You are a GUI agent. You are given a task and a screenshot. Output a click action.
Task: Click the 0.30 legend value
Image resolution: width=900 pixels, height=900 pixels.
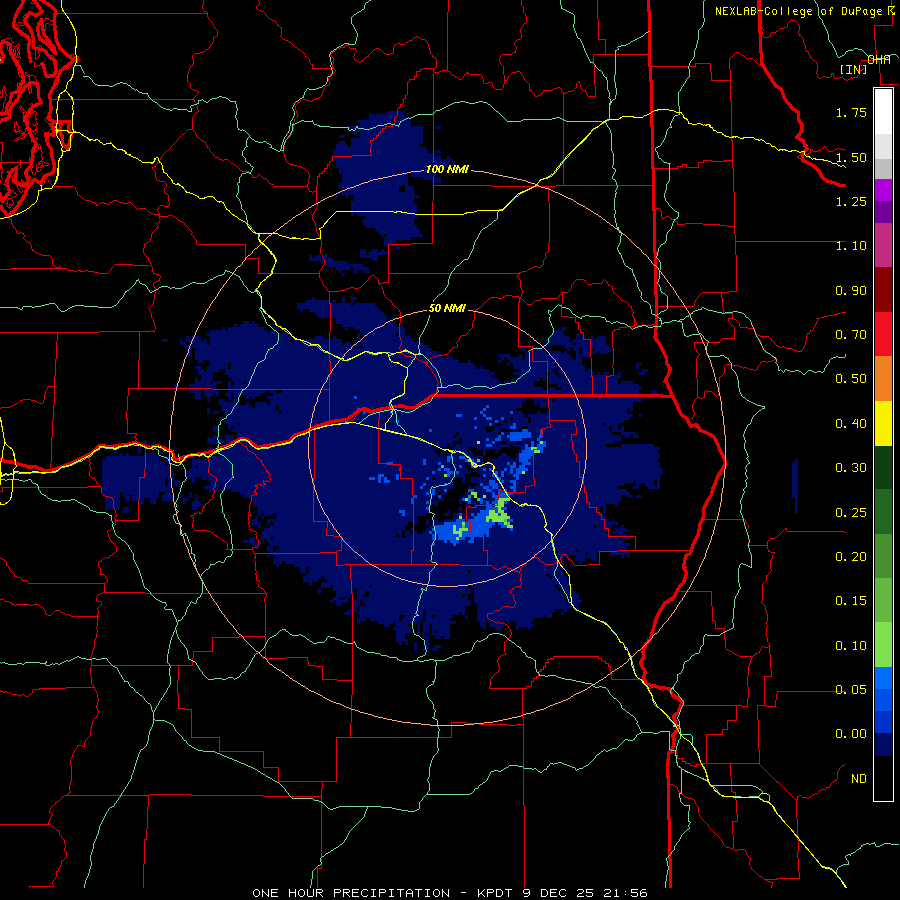[851, 468]
